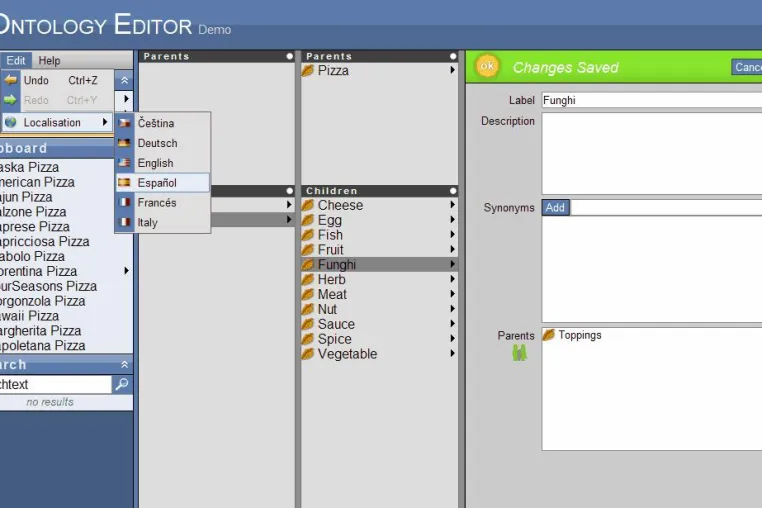This screenshot has width=762, height=508.
Task: Click the Localisation globe icon
Action: click(x=10, y=122)
